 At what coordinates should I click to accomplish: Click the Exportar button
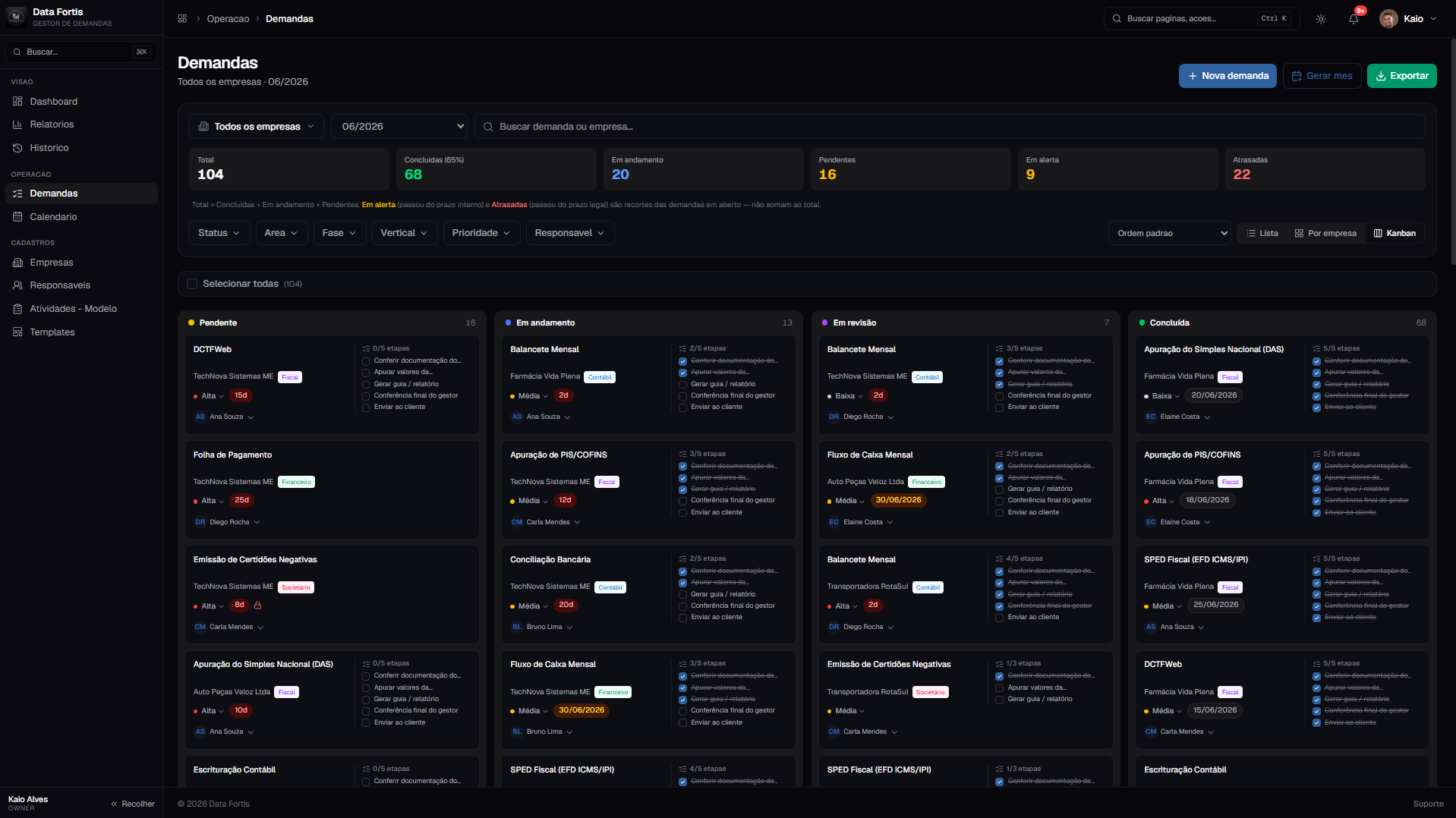(x=1402, y=76)
